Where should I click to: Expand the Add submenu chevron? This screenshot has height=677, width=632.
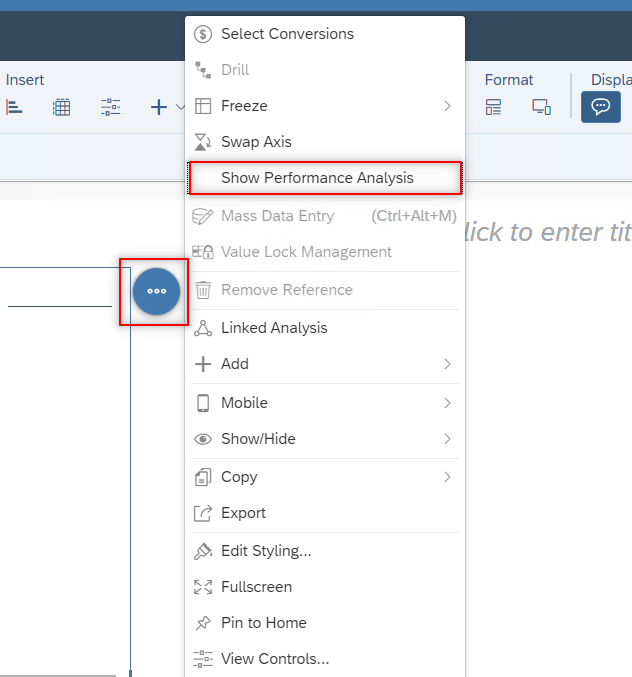point(447,364)
